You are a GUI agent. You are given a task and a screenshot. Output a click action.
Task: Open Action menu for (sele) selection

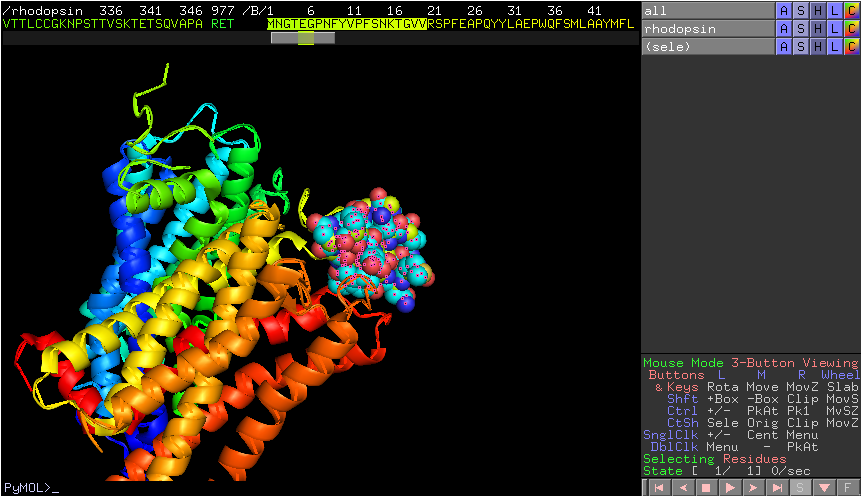[x=783, y=47]
